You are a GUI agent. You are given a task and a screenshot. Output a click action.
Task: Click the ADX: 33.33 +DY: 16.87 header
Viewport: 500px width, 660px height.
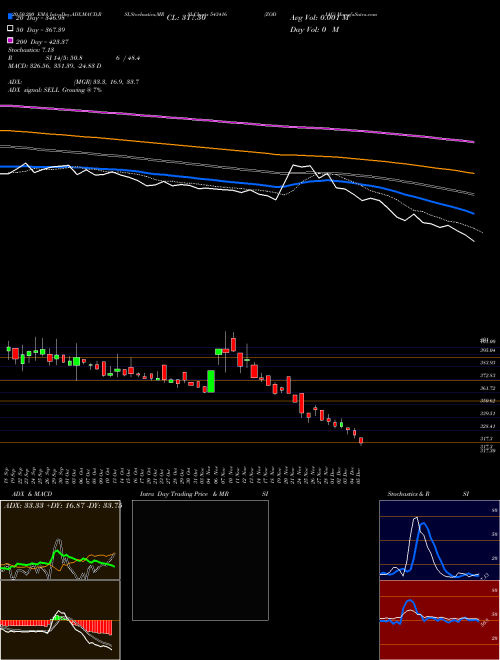(x=63, y=505)
